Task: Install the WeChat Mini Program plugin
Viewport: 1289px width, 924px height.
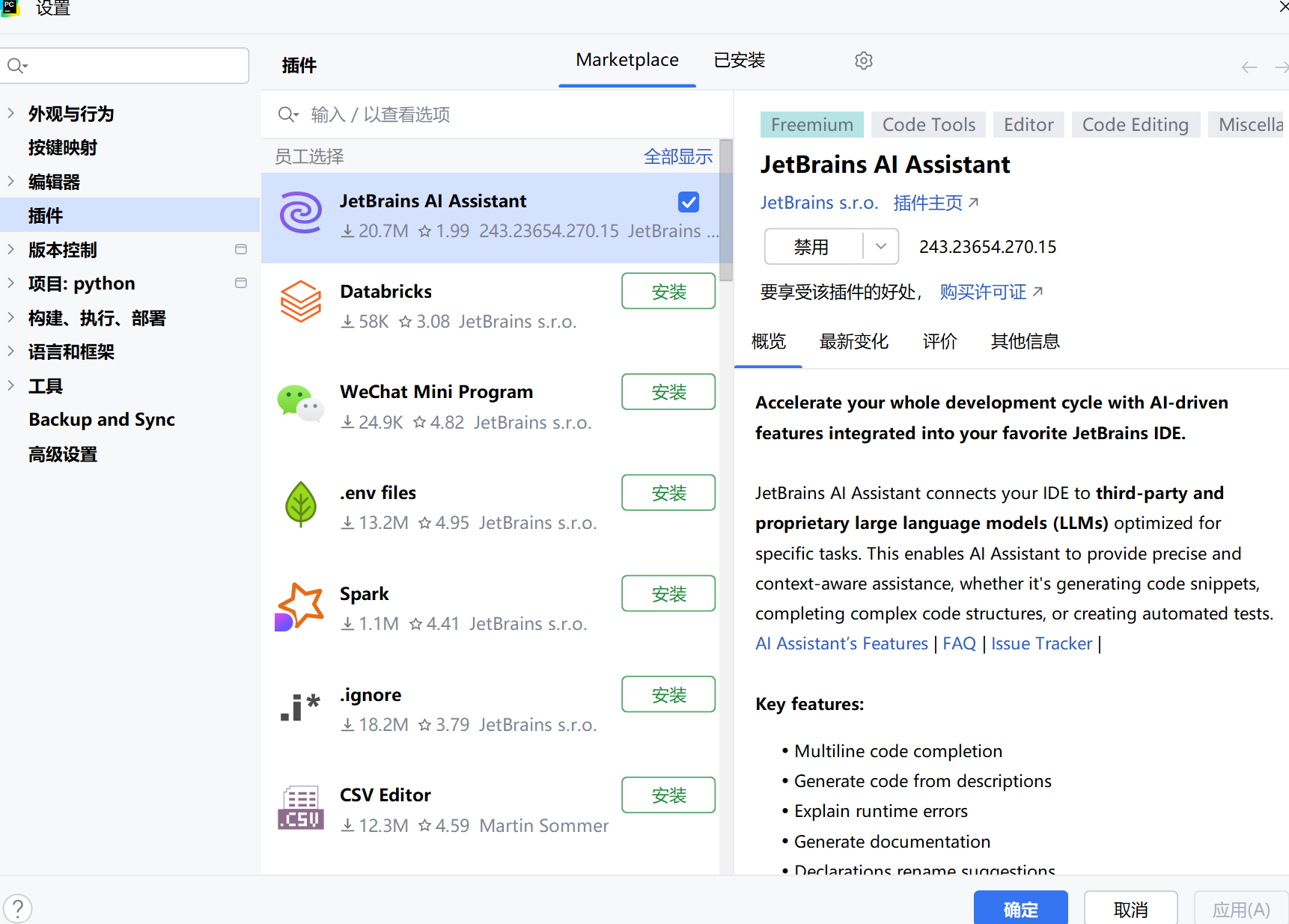Action: tap(668, 391)
